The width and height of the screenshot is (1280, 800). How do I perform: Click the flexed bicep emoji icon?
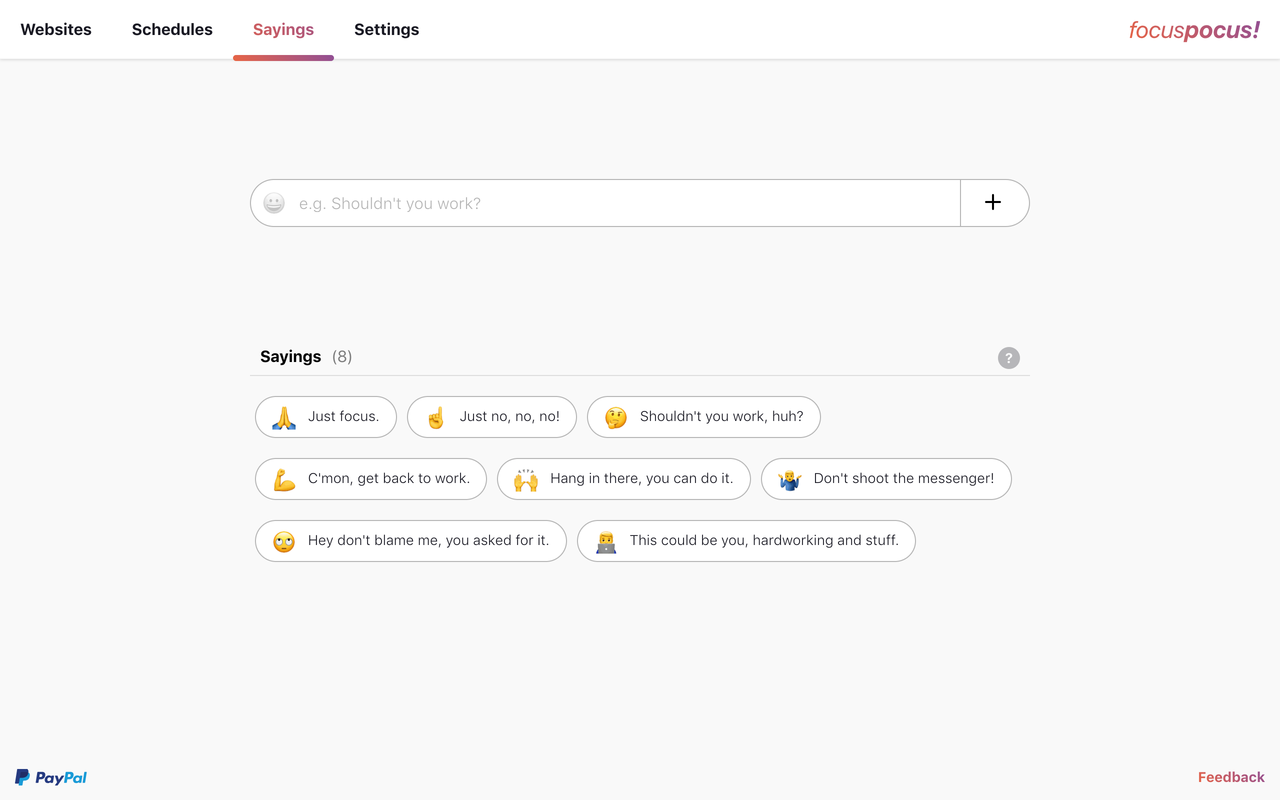[284, 479]
